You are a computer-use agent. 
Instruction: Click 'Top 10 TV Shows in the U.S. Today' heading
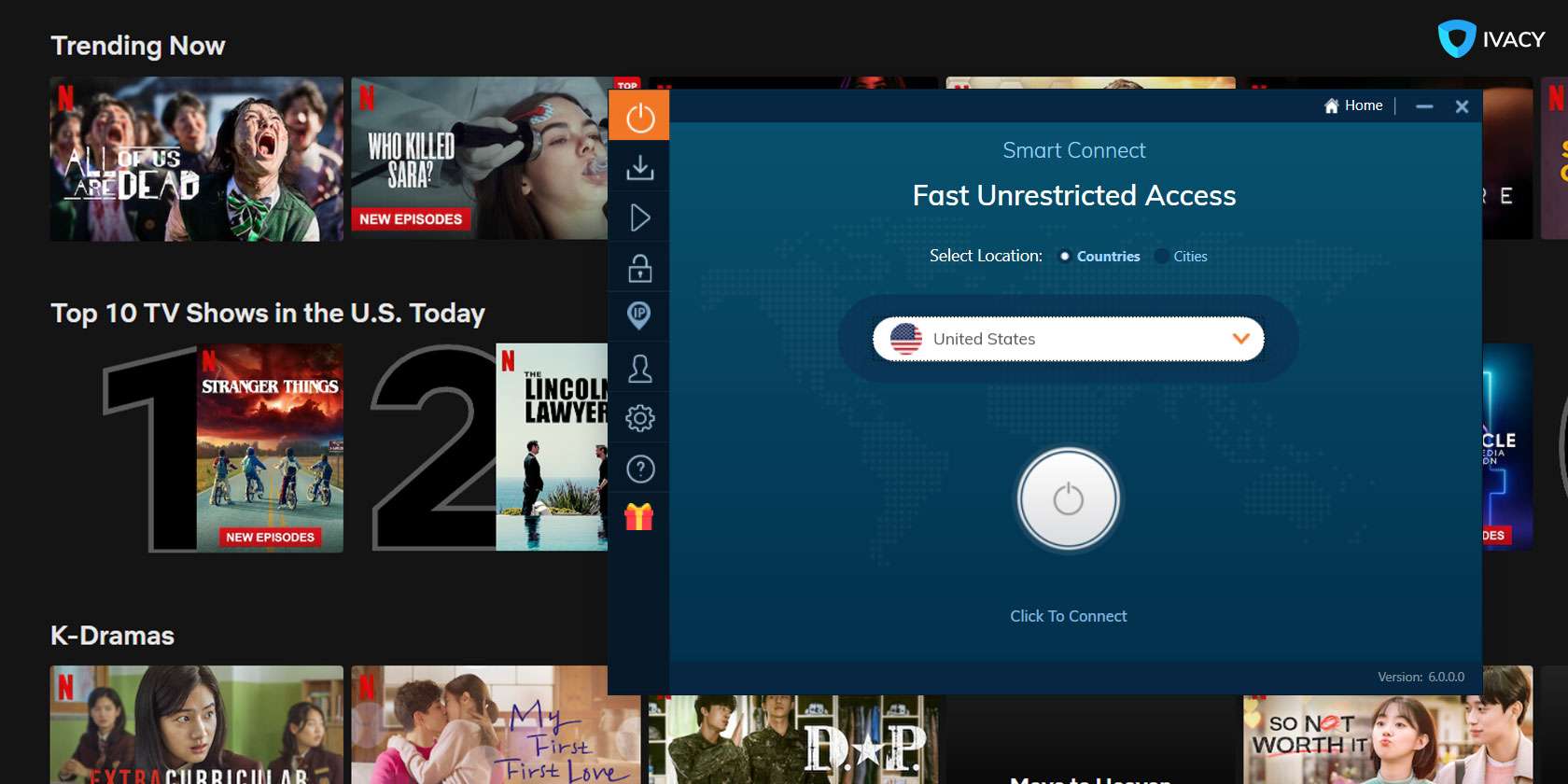pos(268,314)
